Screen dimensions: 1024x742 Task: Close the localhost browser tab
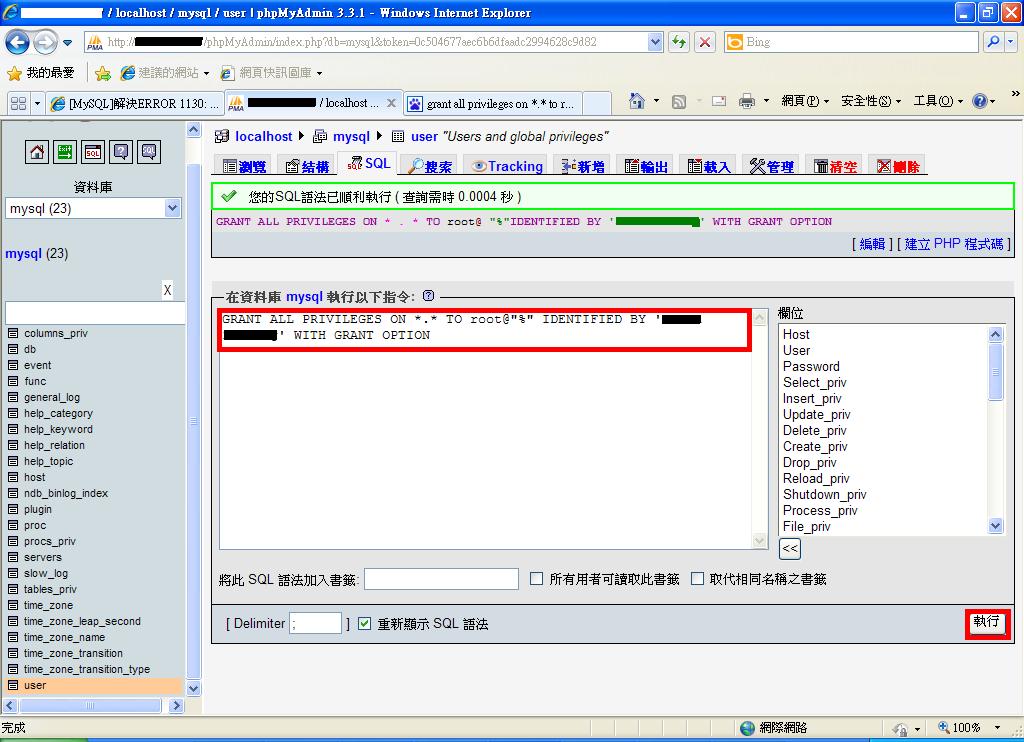[x=391, y=103]
